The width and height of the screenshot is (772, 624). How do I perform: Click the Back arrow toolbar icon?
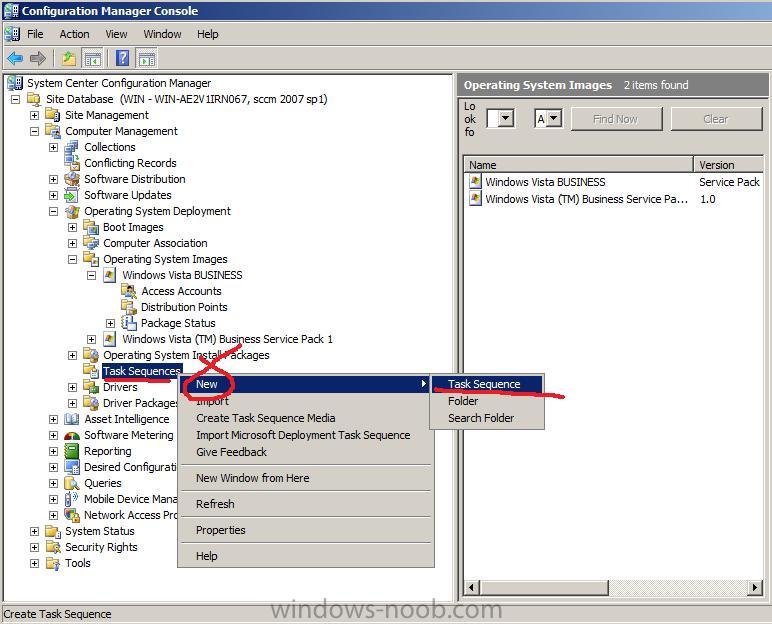point(15,59)
